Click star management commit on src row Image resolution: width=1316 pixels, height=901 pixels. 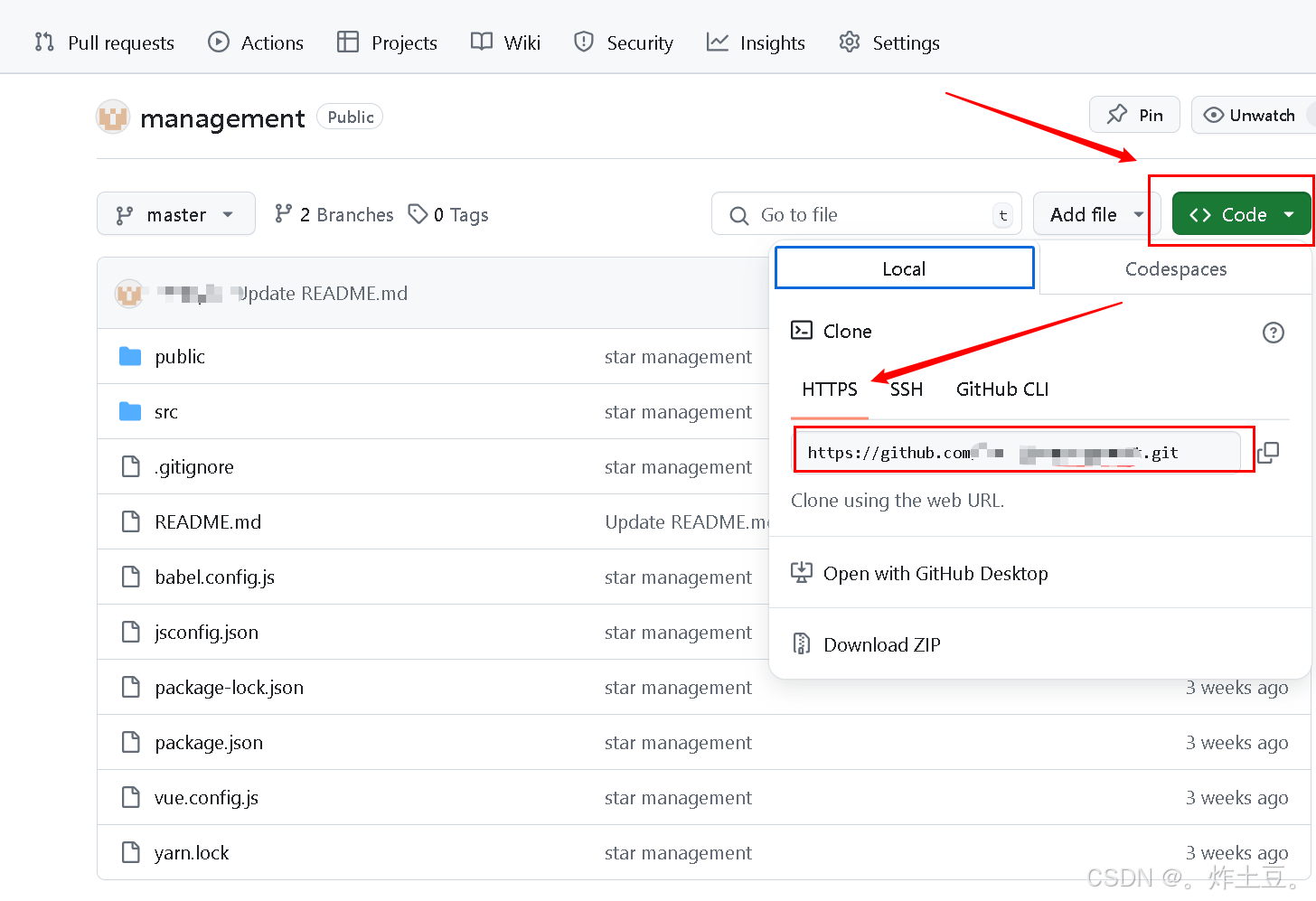(x=678, y=412)
